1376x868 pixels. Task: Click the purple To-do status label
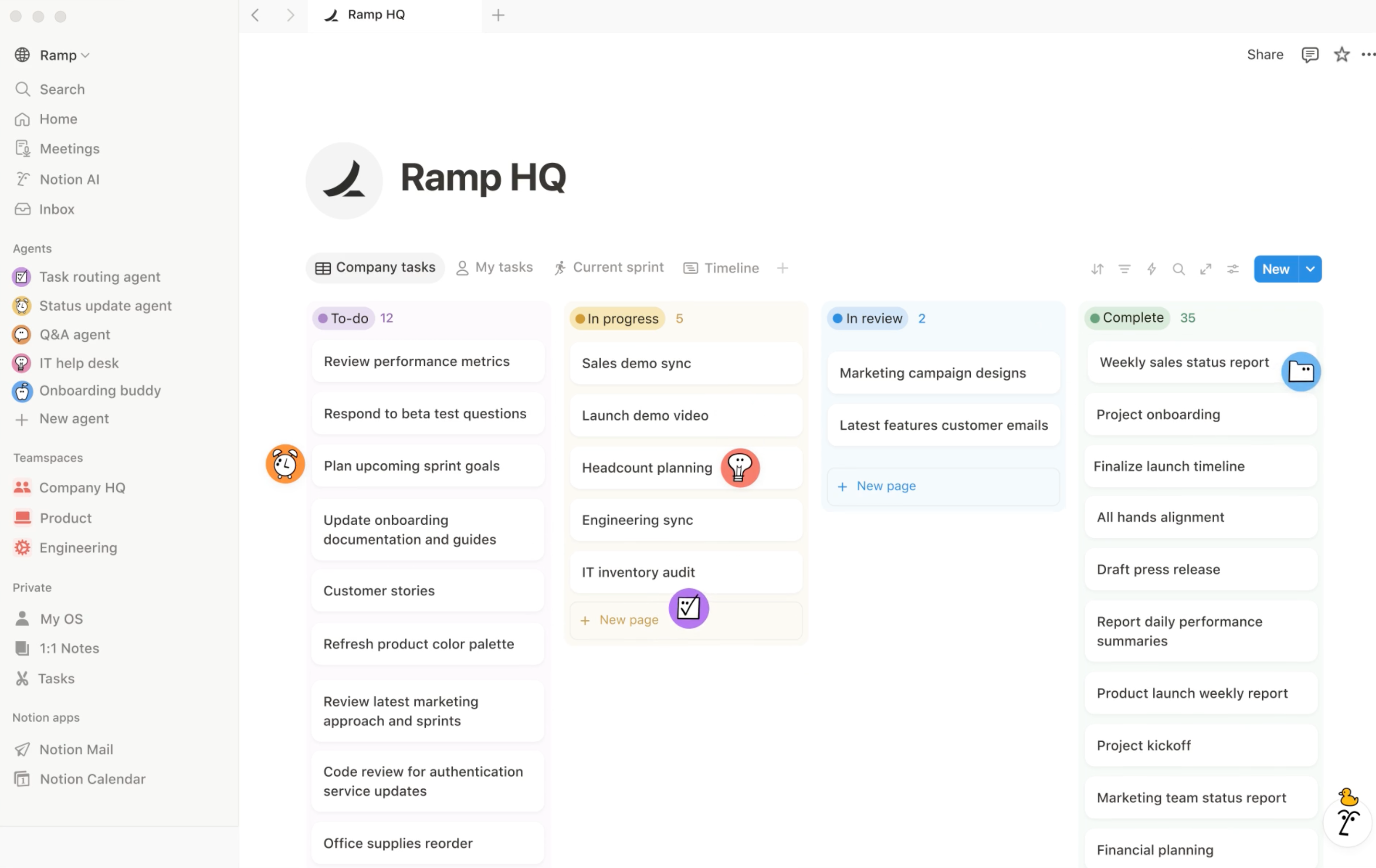(x=343, y=318)
